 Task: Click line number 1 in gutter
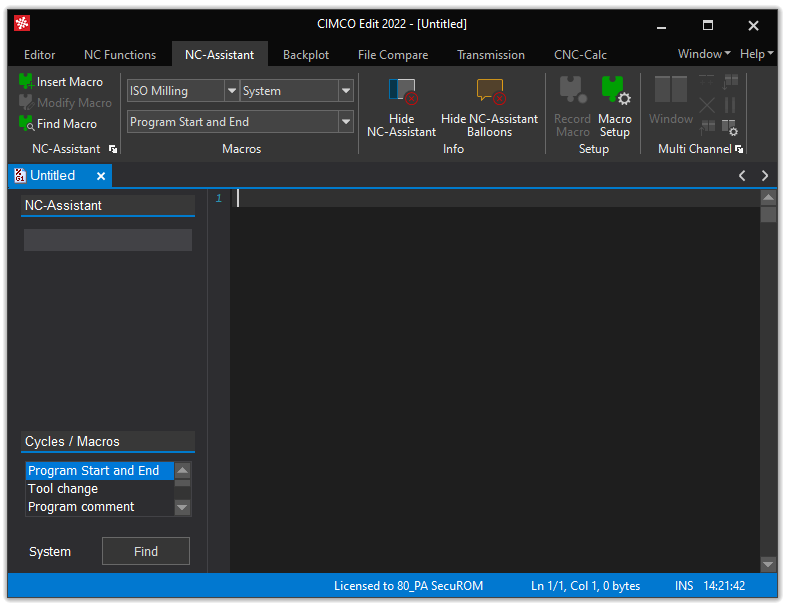[219, 198]
